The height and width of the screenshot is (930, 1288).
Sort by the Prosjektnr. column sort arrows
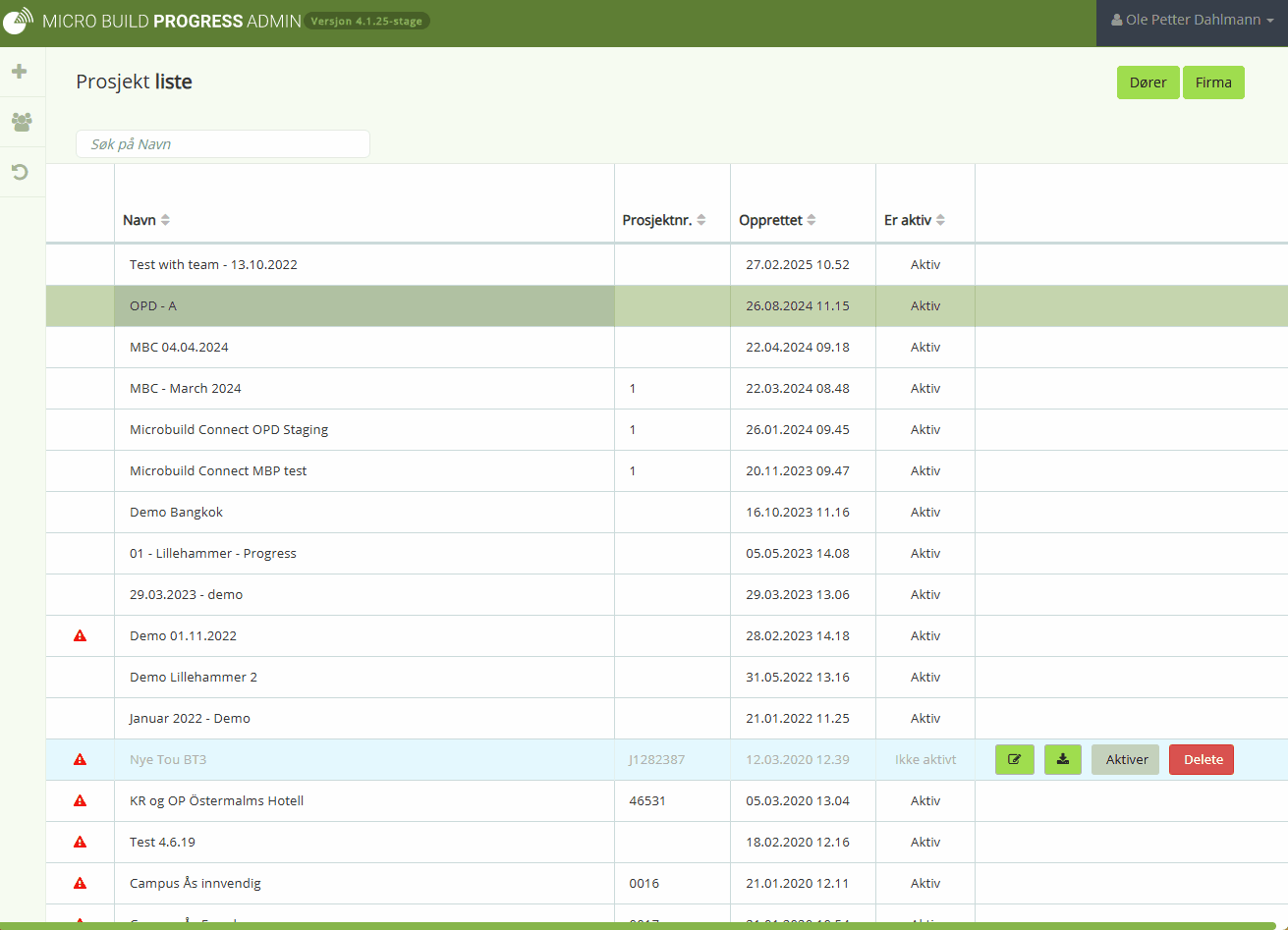(x=701, y=220)
